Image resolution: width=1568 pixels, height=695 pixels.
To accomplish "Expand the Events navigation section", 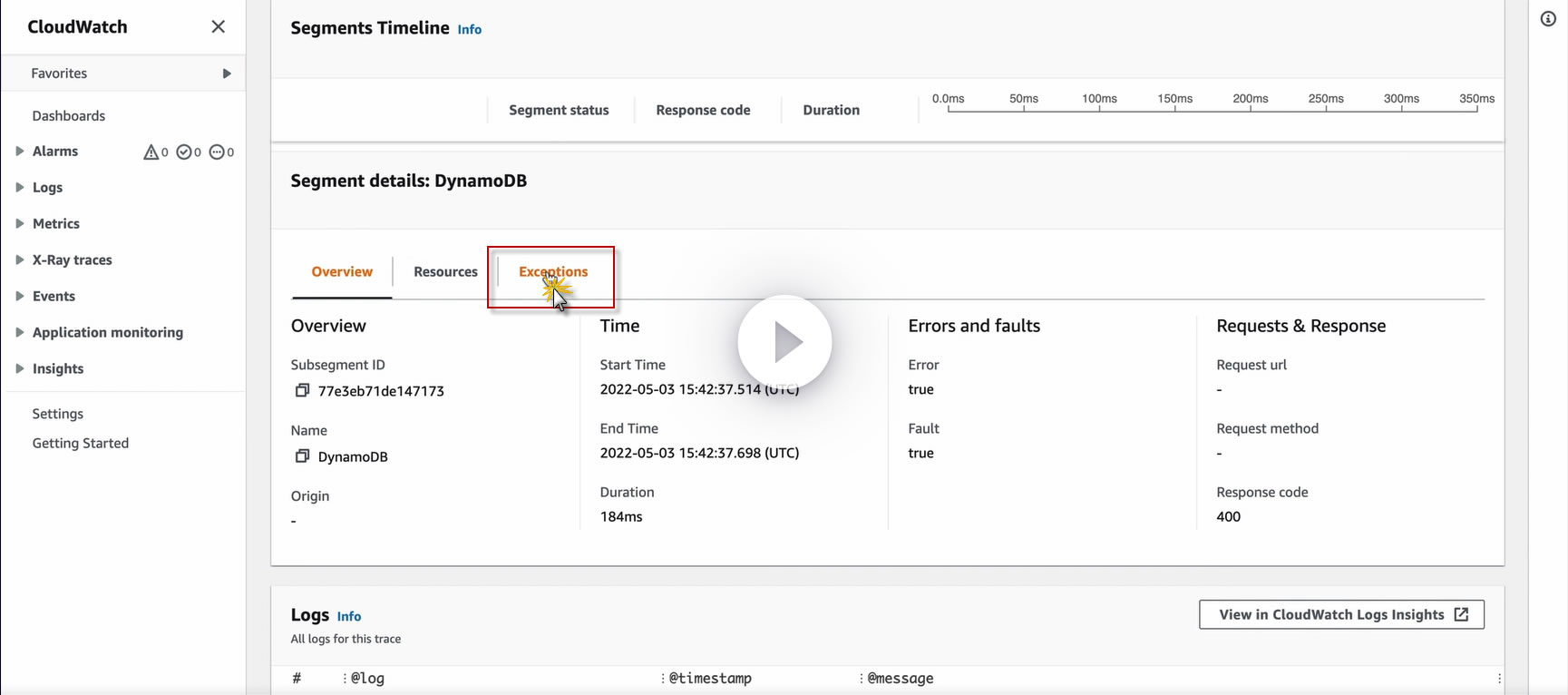I will (x=19, y=296).
